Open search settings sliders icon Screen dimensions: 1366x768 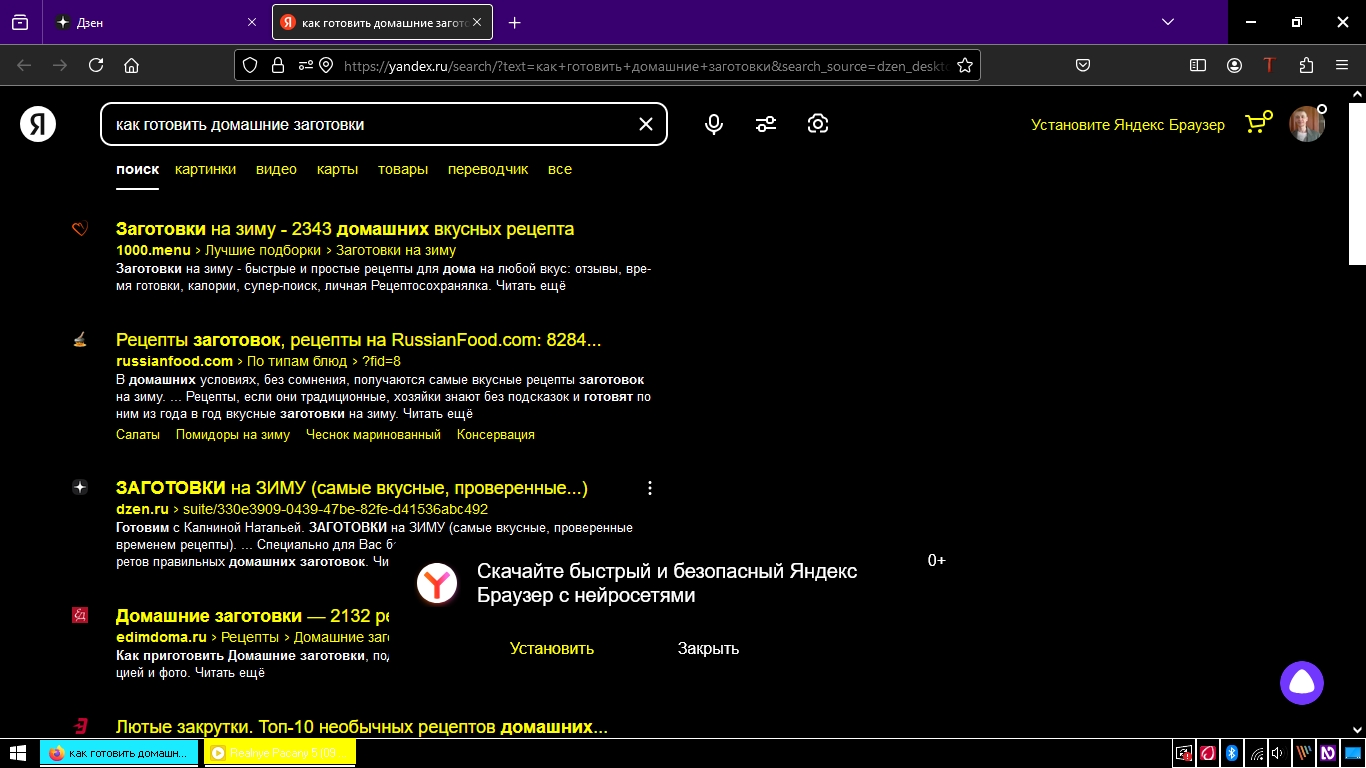click(x=766, y=124)
